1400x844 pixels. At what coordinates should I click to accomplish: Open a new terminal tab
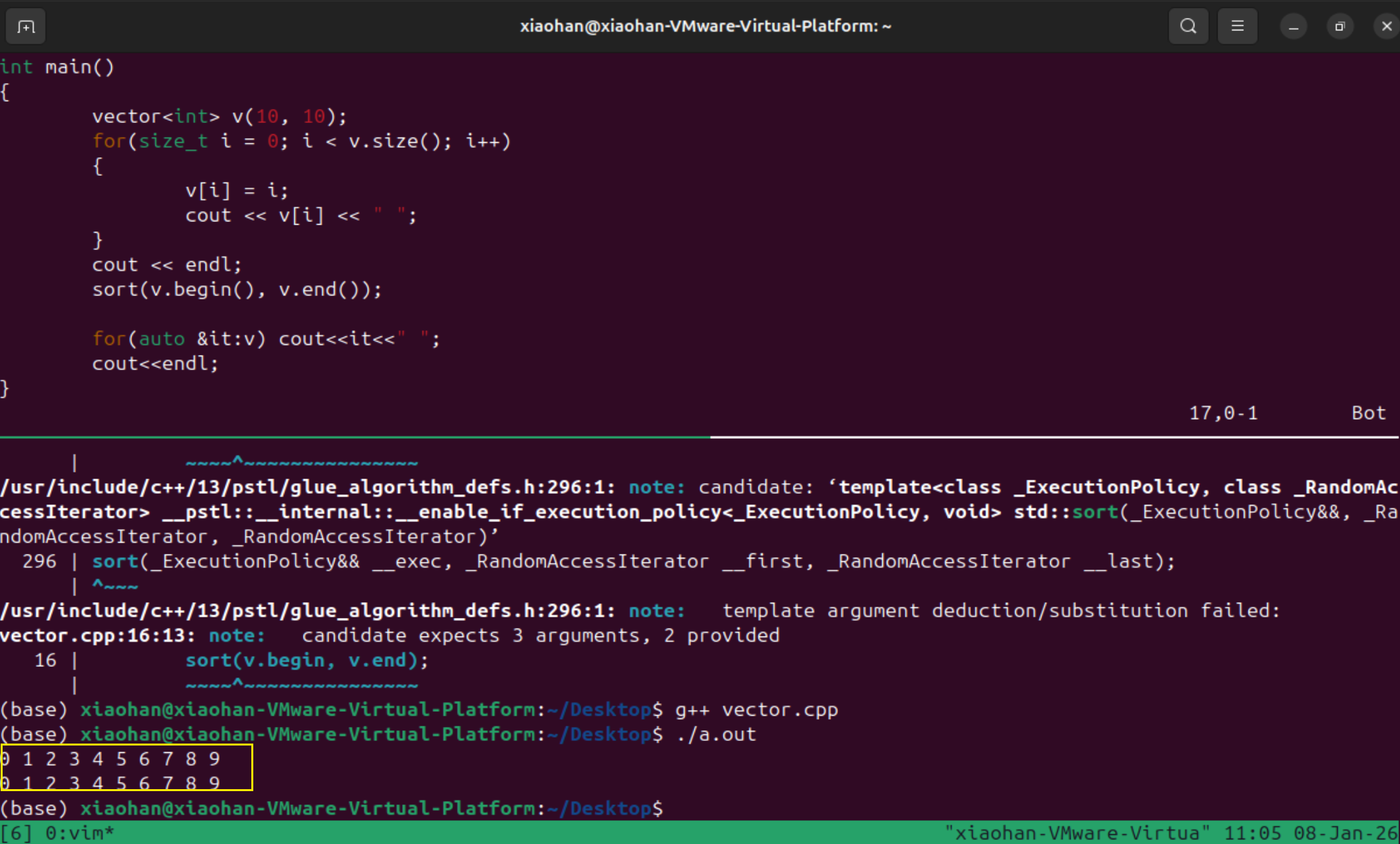(x=26, y=26)
